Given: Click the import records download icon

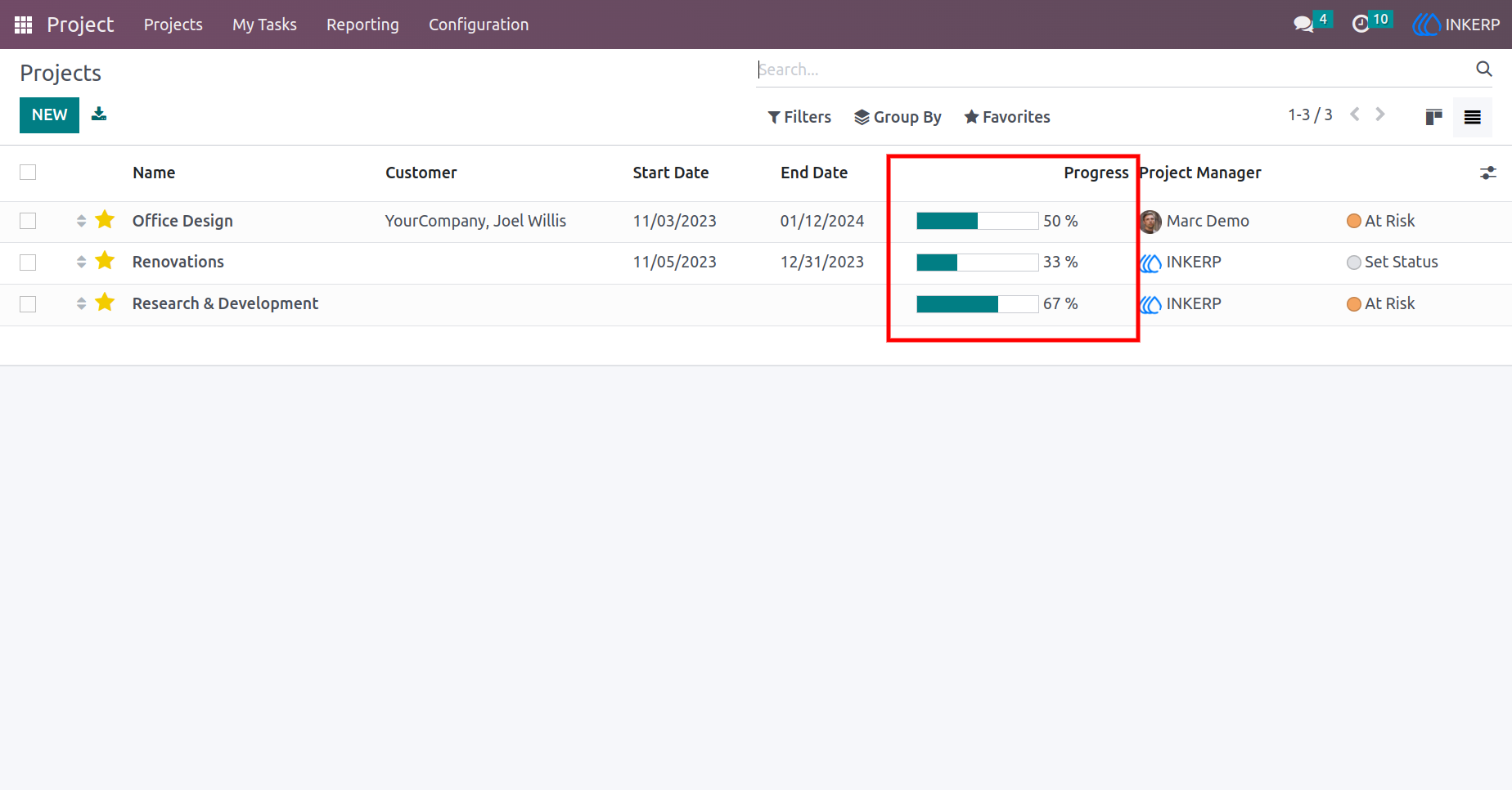Looking at the screenshot, I should coord(99,114).
